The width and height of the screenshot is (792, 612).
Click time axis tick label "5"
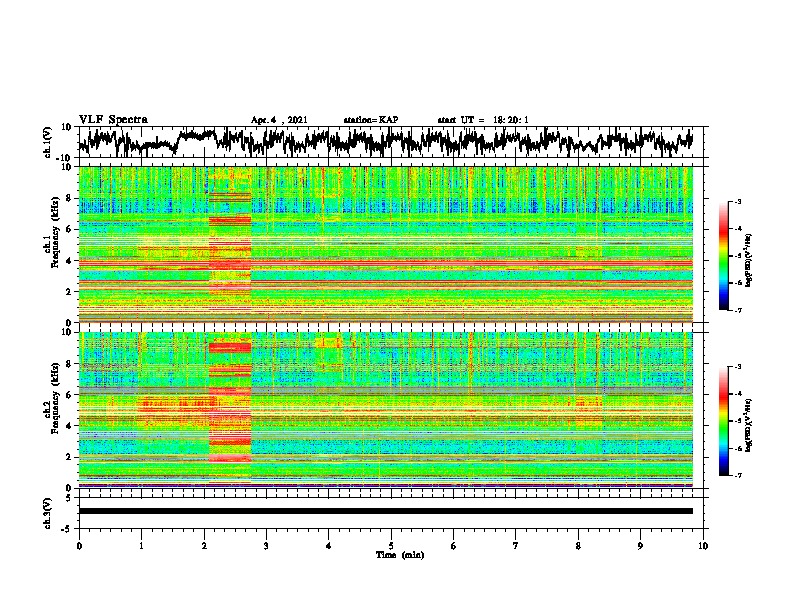coord(391,546)
